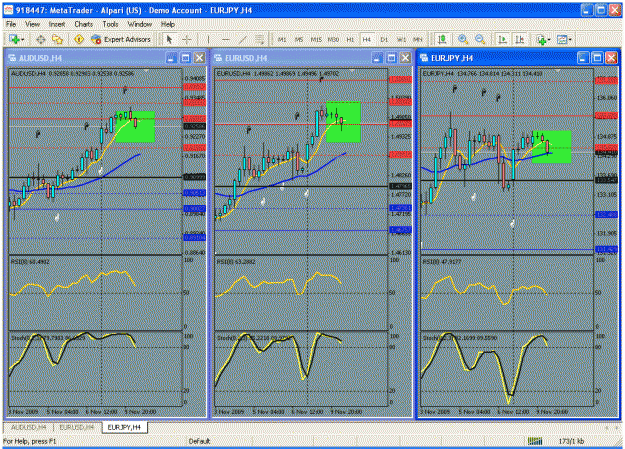
Task: Switch timeframe to M15
Action: tap(316, 39)
